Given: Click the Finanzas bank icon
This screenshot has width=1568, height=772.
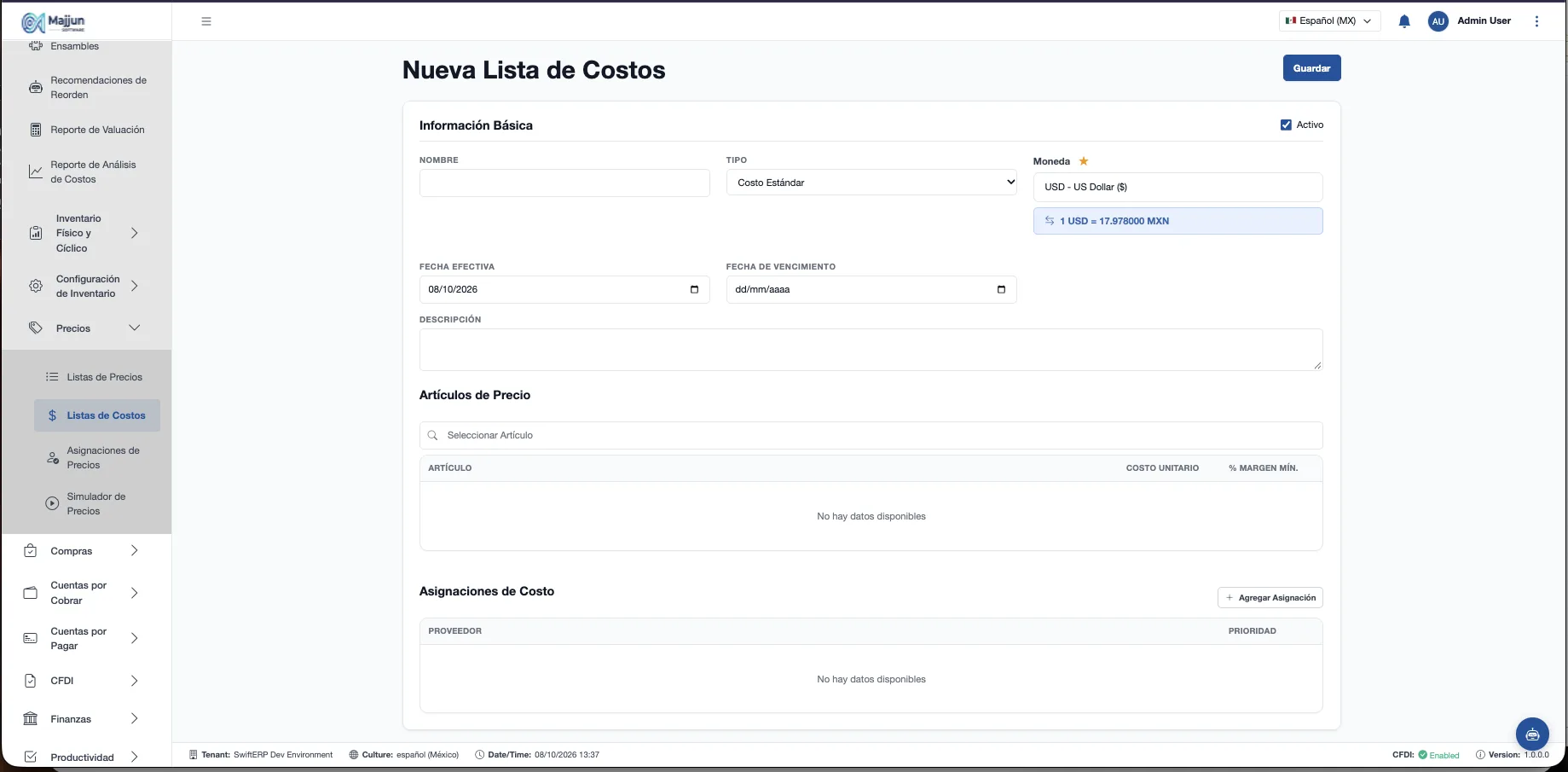Looking at the screenshot, I should (31, 719).
